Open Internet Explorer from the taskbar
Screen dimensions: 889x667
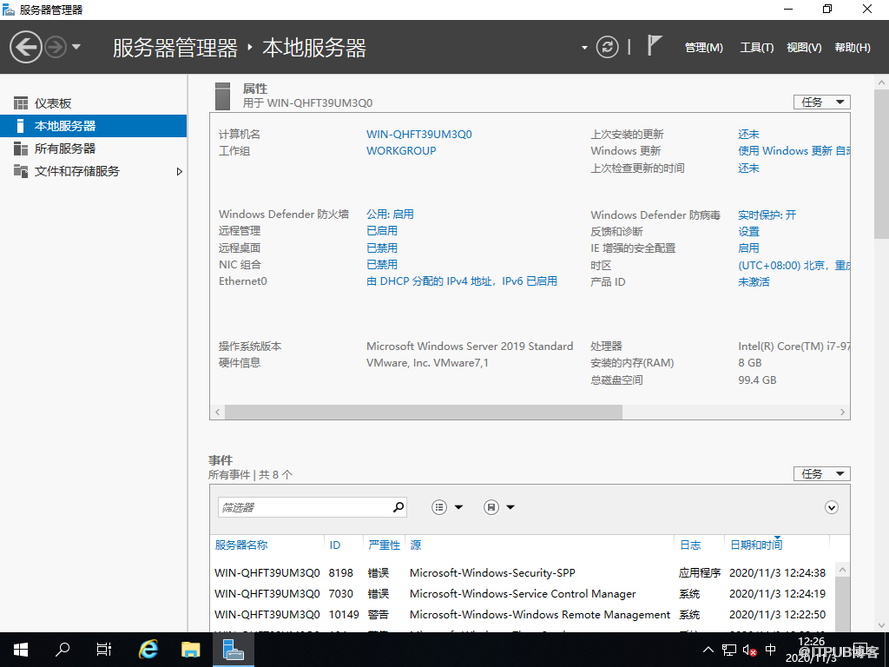click(148, 649)
